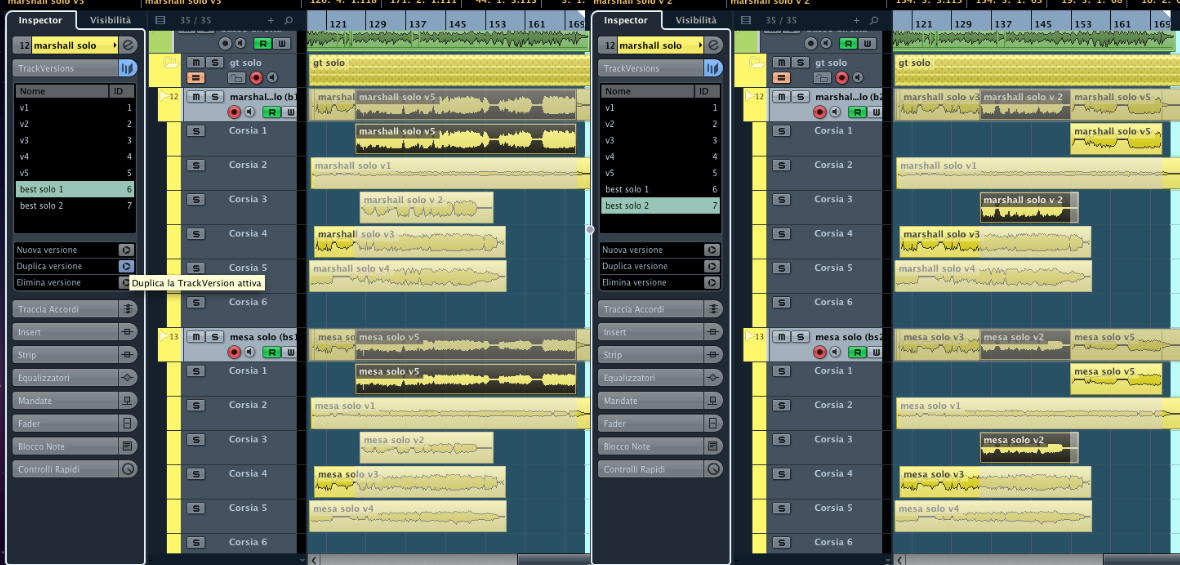Click search tracks magnifier in right panel
Image resolution: width=1180 pixels, height=565 pixels.
point(874,20)
